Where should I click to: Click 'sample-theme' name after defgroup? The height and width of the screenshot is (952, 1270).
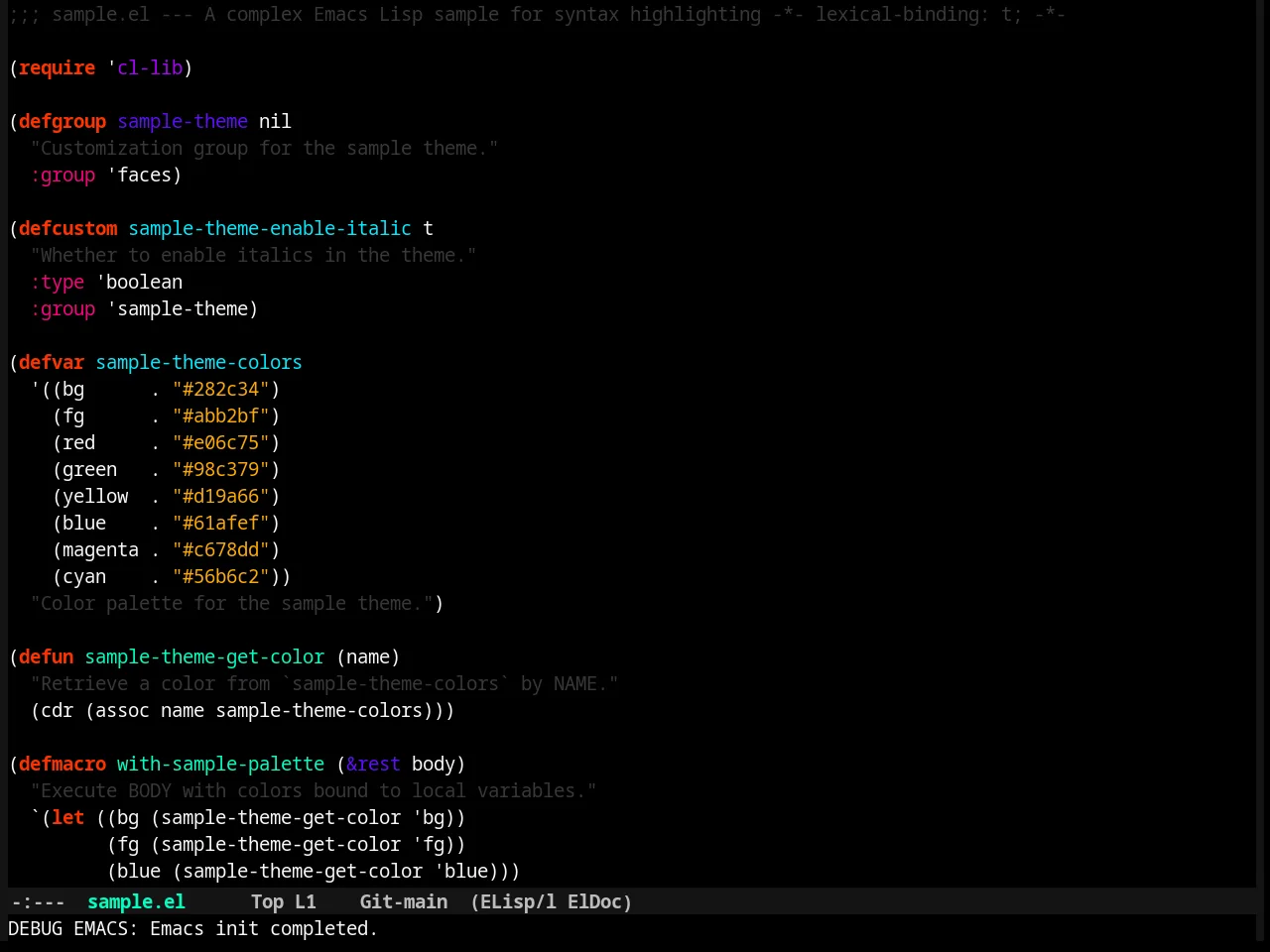[183, 121]
